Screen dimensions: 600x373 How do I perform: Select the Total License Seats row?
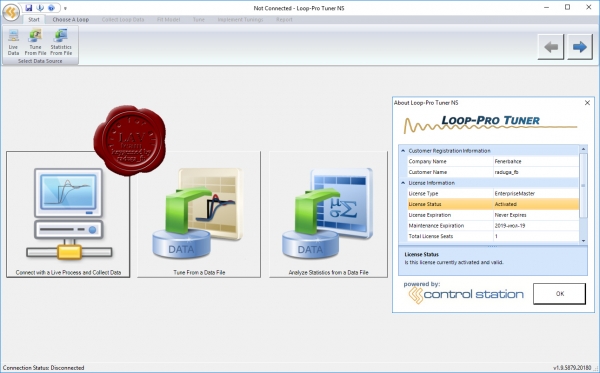(x=493, y=236)
